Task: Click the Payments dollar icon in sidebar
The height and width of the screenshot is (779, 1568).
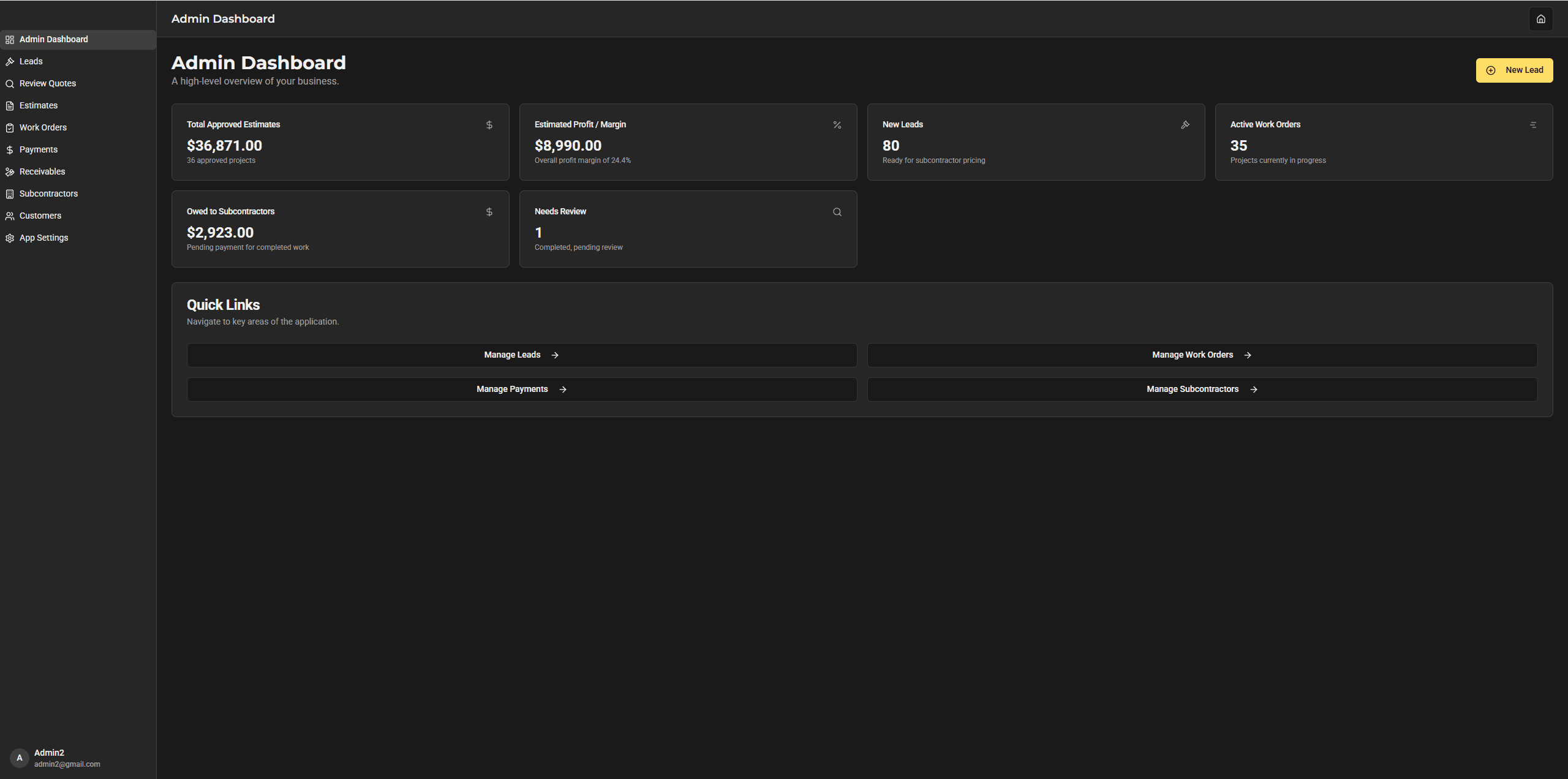Action: pos(10,150)
